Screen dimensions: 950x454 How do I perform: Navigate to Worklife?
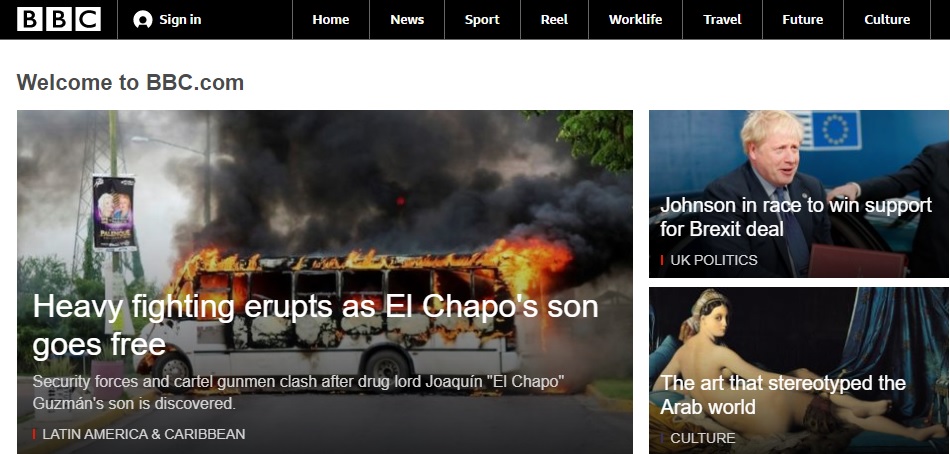pyautogui.click(x=636, y=19)
